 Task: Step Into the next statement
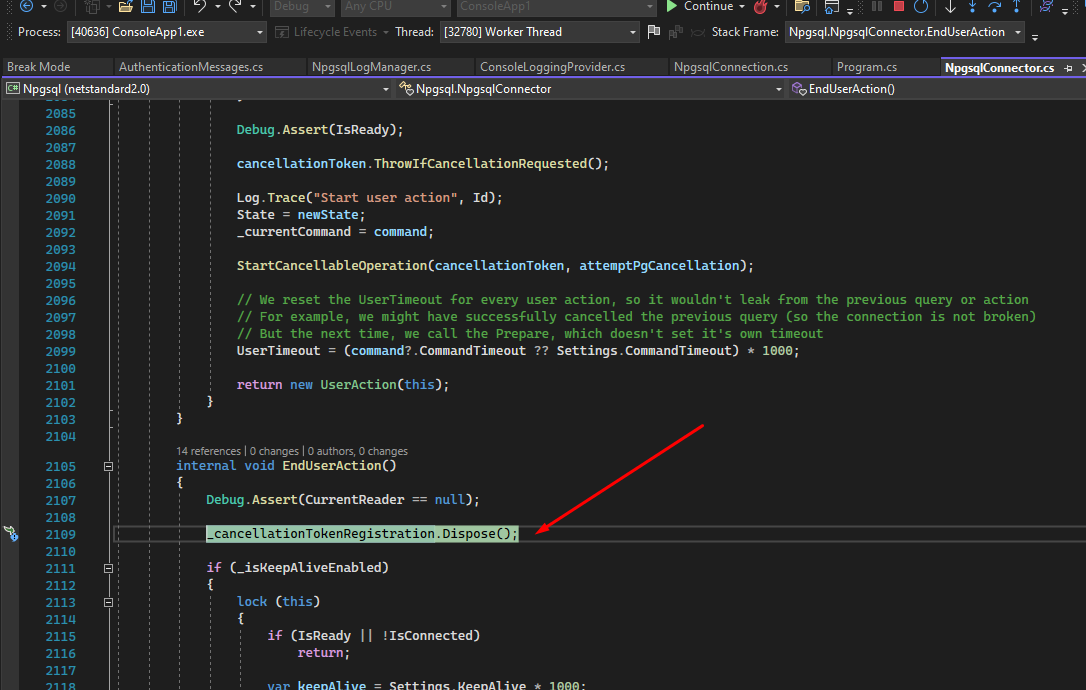point(973,8)
